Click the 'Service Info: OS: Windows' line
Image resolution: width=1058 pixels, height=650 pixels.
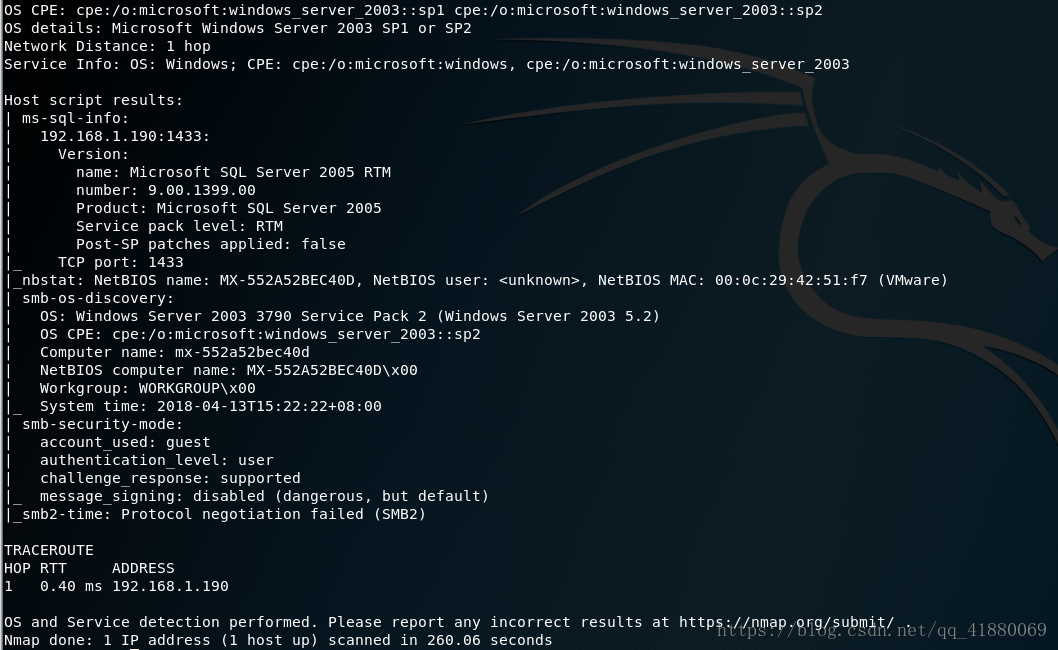(426, 64)
